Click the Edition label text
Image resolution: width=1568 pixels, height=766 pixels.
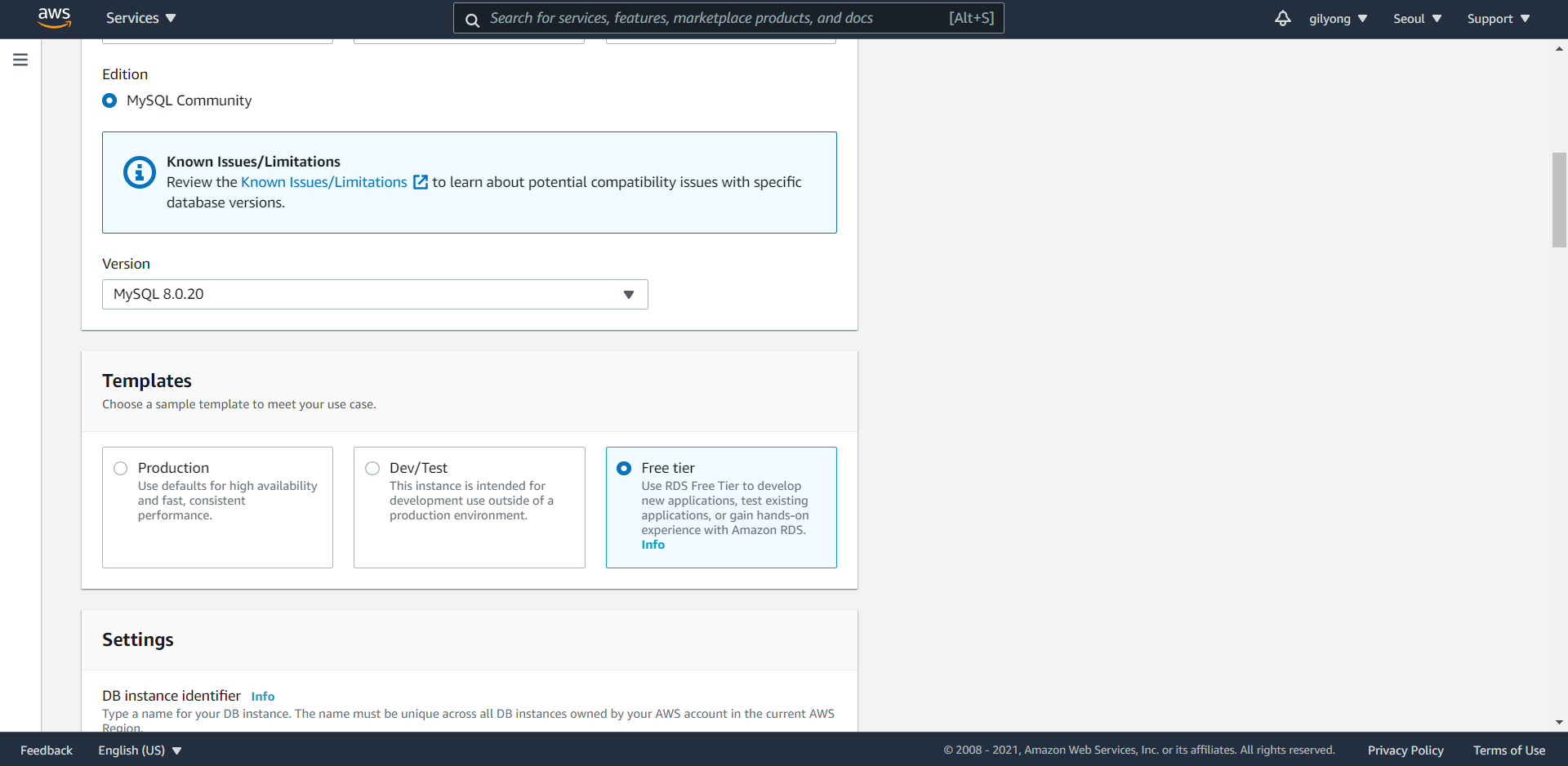point(125,74)
